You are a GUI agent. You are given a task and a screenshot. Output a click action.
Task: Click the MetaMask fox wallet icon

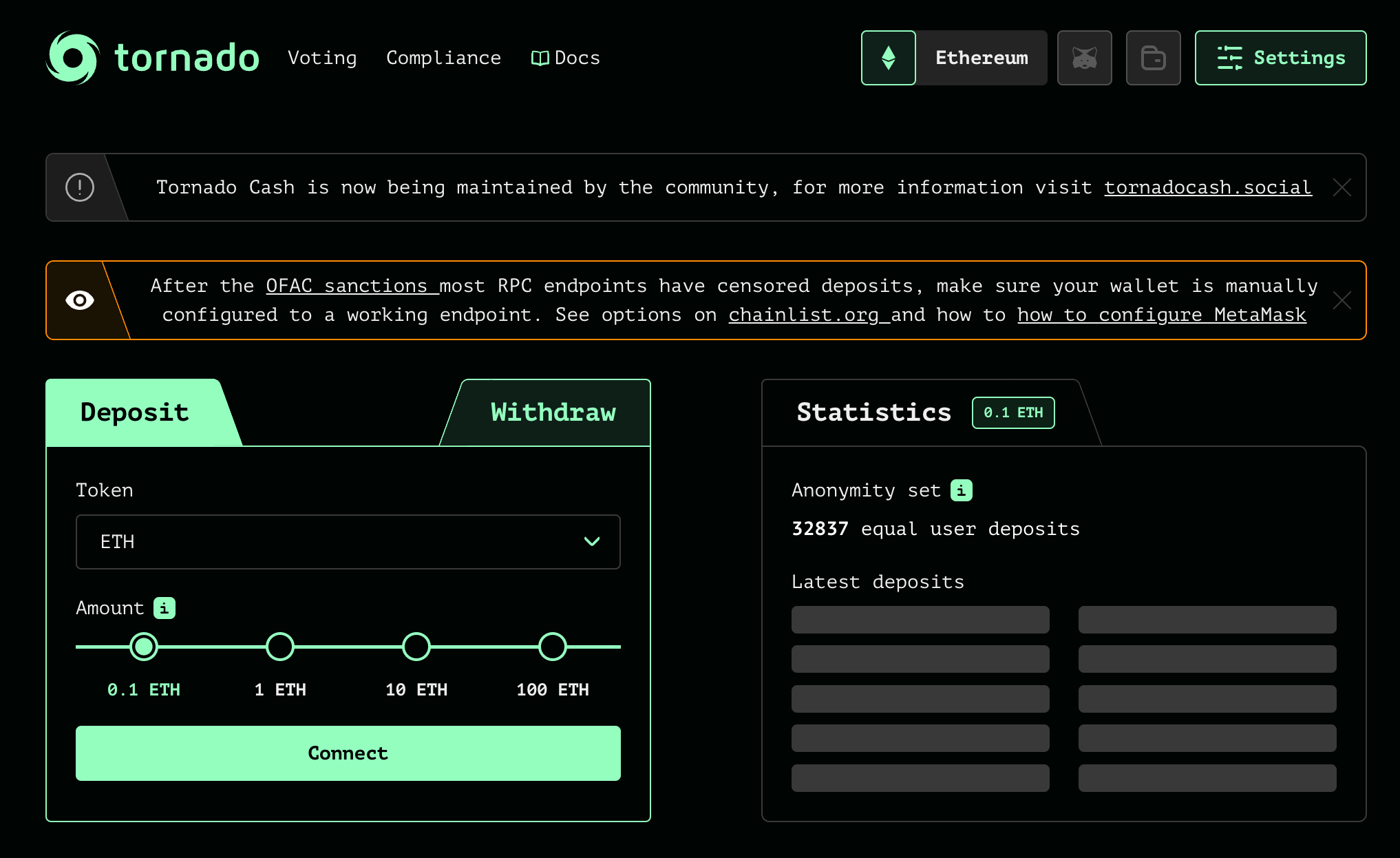1084,58
